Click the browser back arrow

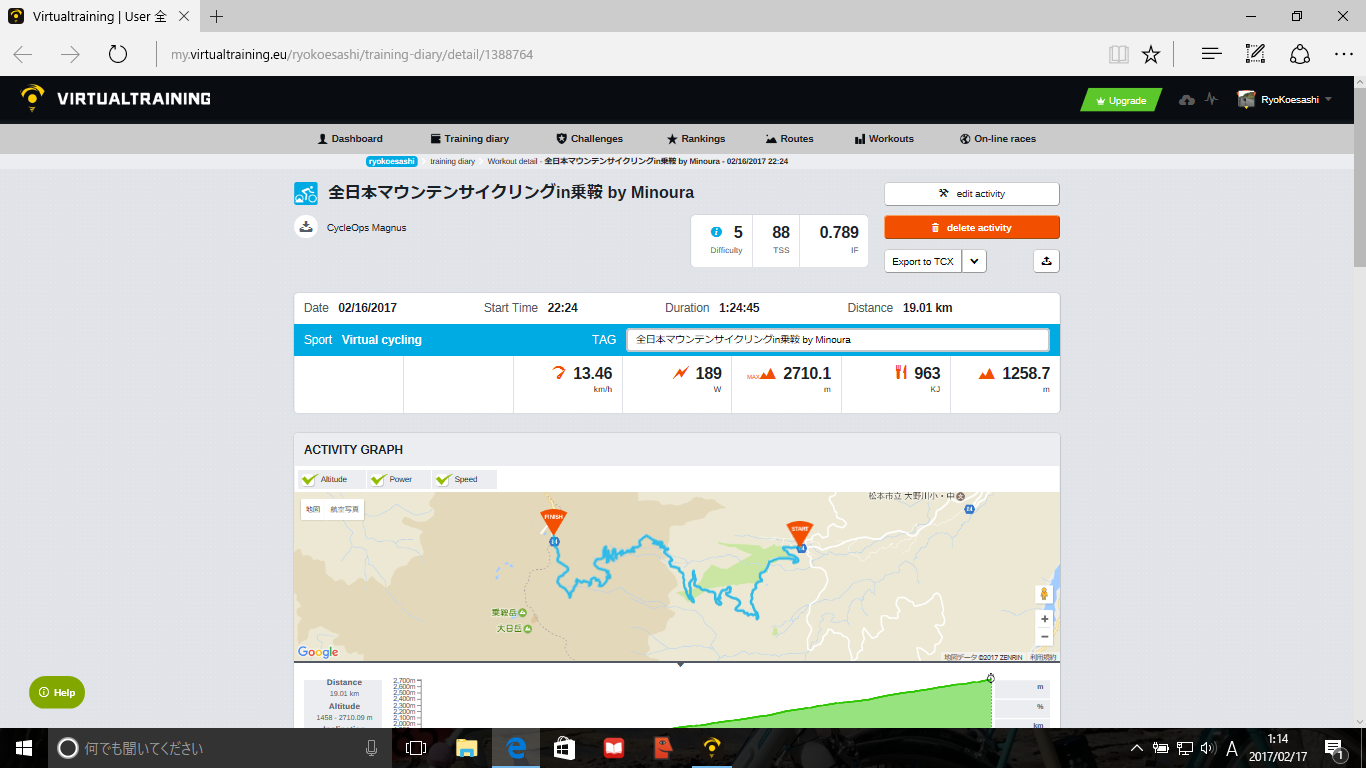click(22, 54)
